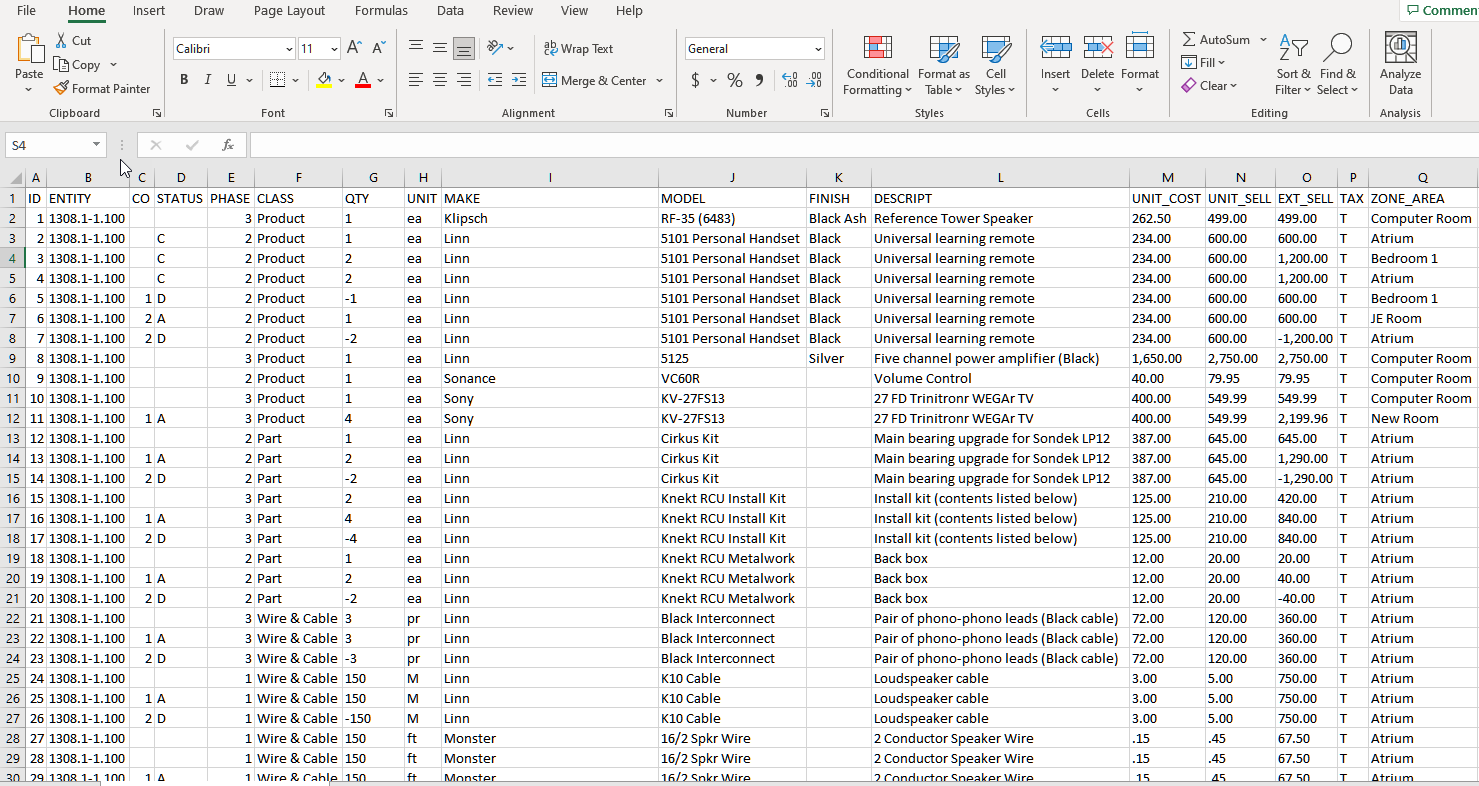Switch to the Data tab
Image resolution: width=1479 pixels, height=786 pixels.
click(450, 10)
